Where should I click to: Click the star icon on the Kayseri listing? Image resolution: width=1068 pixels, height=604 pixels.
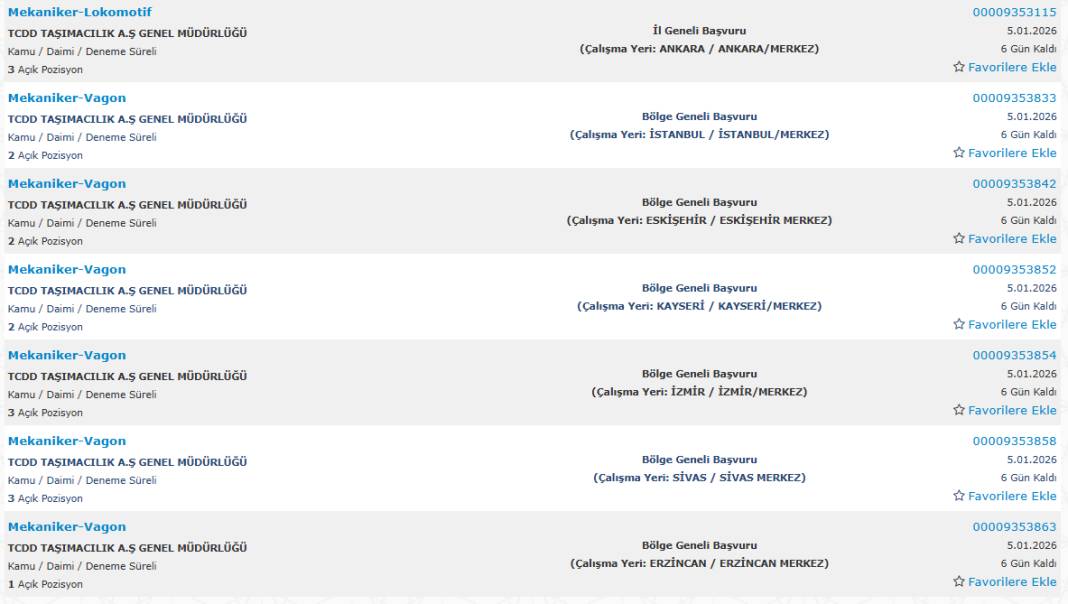959,325
